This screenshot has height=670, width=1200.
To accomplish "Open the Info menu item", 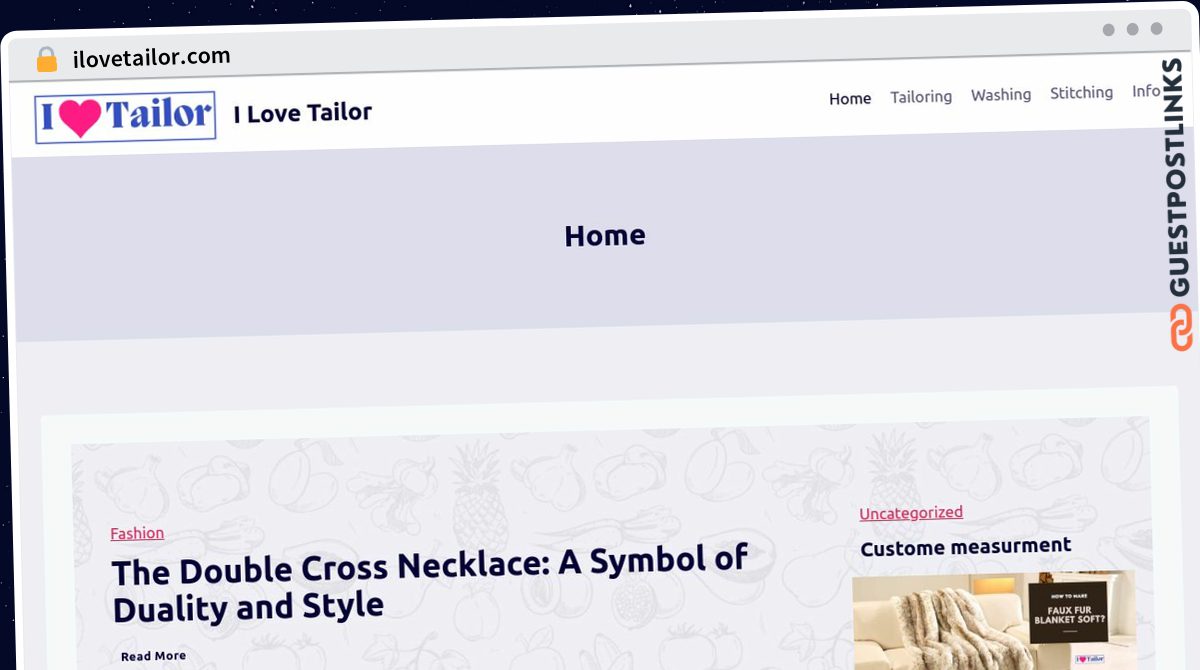I will (x=1146, y=91).
